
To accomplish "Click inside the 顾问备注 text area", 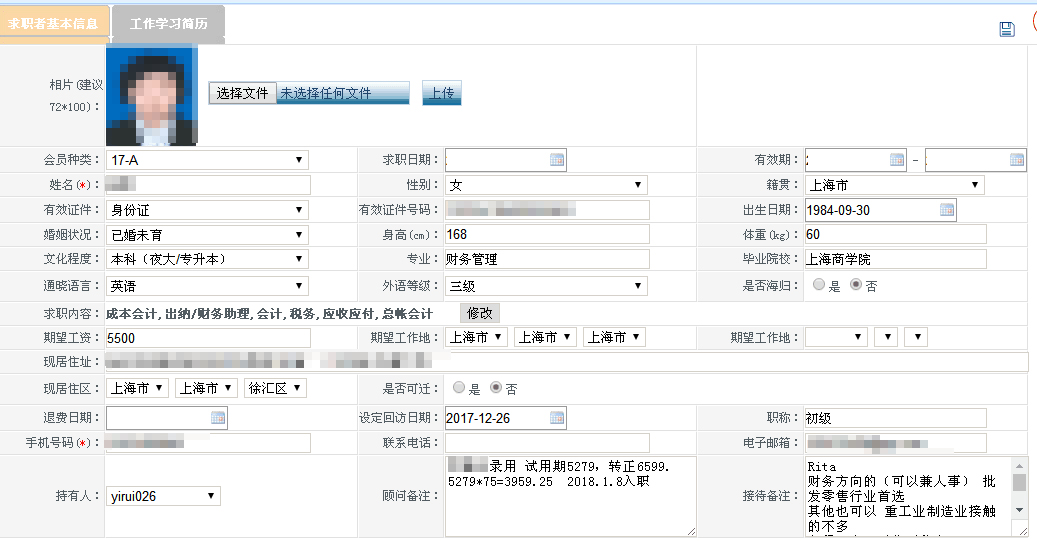I will tap(570, 496).
